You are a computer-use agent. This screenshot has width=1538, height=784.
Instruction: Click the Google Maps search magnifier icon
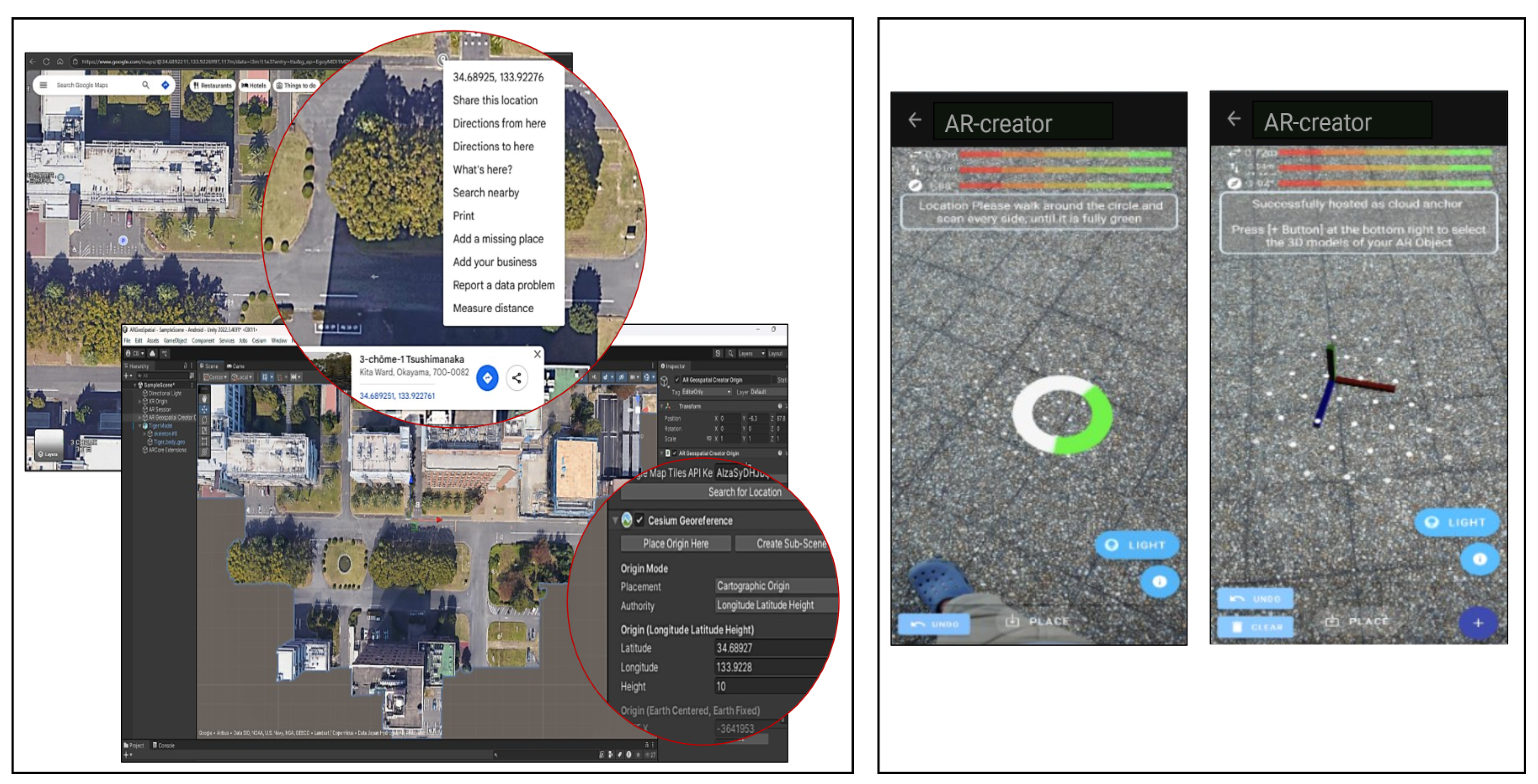point(145,85)
